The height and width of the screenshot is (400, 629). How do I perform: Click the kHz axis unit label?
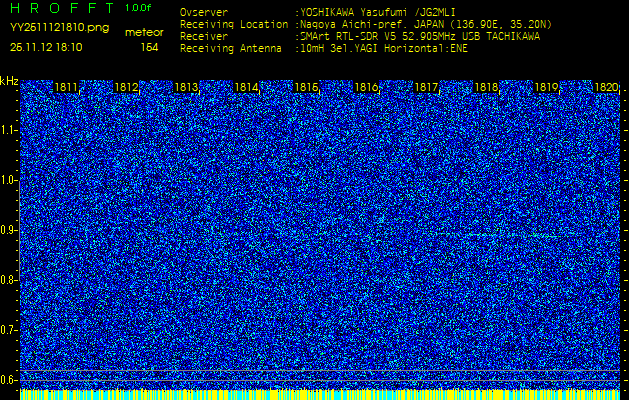[9, 81]
